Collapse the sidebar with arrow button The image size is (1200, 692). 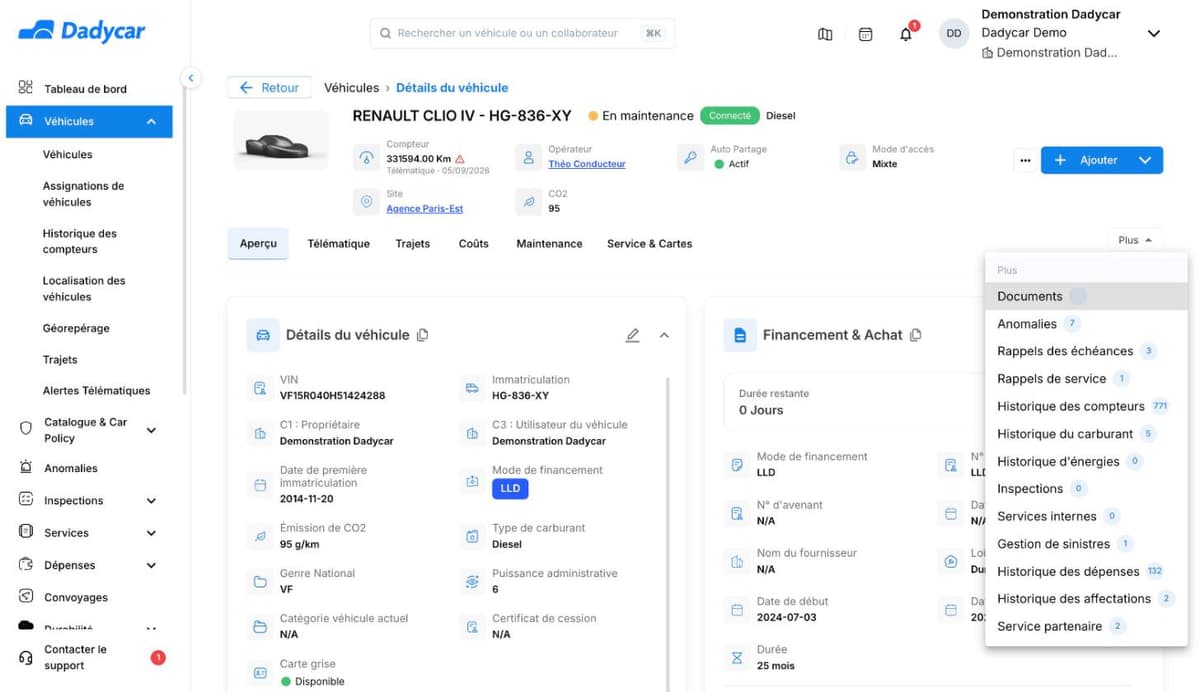(x=190, y=77)
